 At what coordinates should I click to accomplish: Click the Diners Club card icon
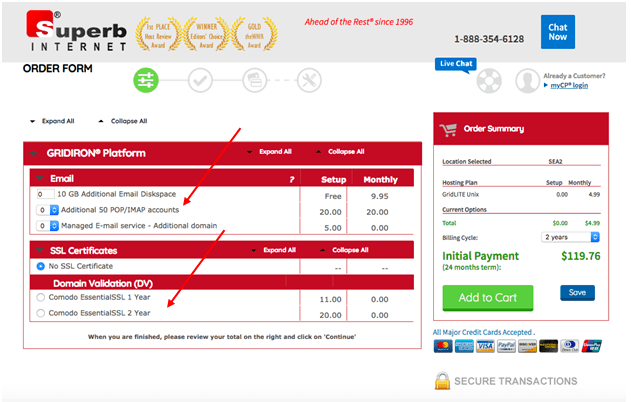(x=569, y=346)
